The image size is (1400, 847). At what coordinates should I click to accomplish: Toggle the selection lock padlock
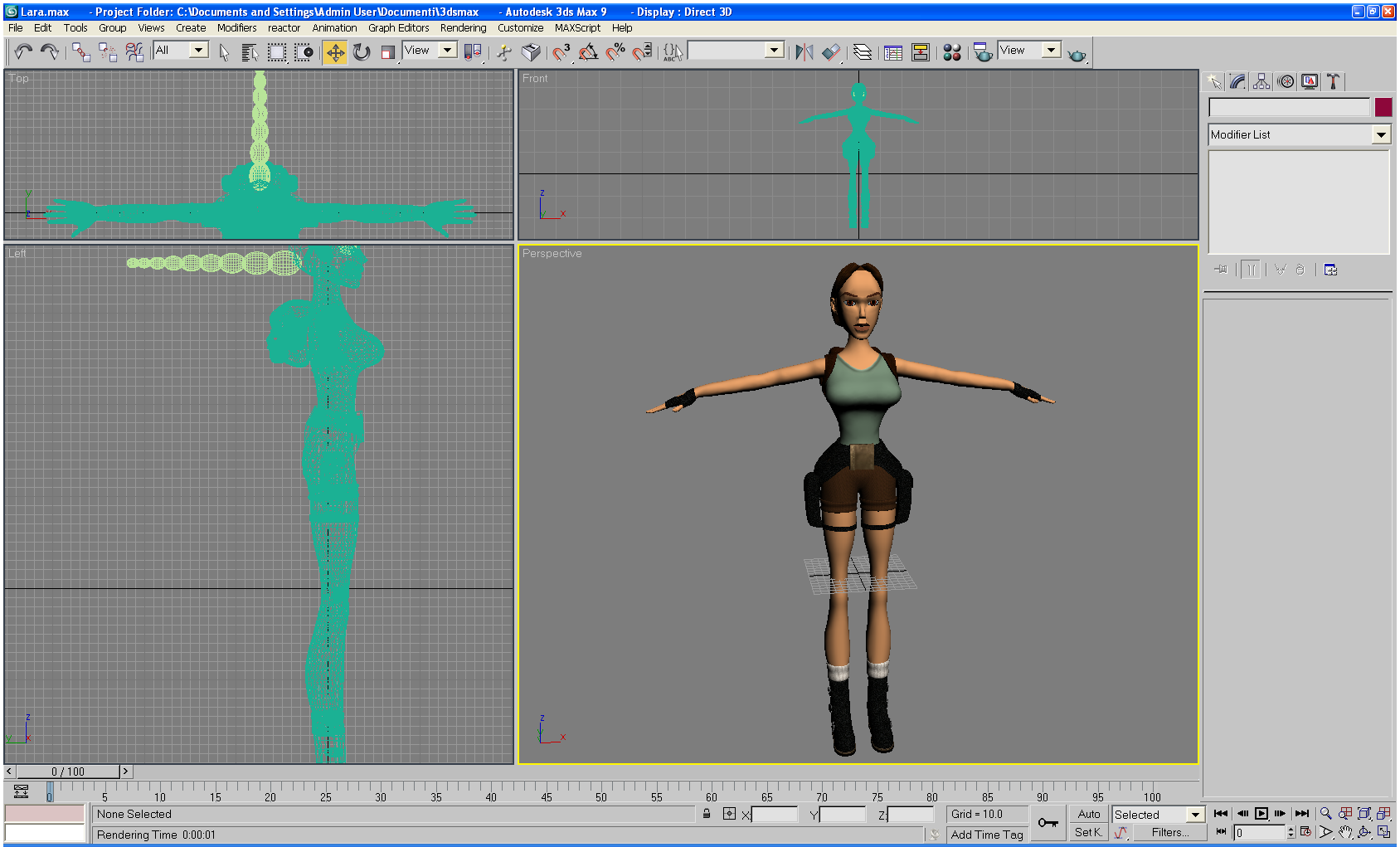[707, 814]
